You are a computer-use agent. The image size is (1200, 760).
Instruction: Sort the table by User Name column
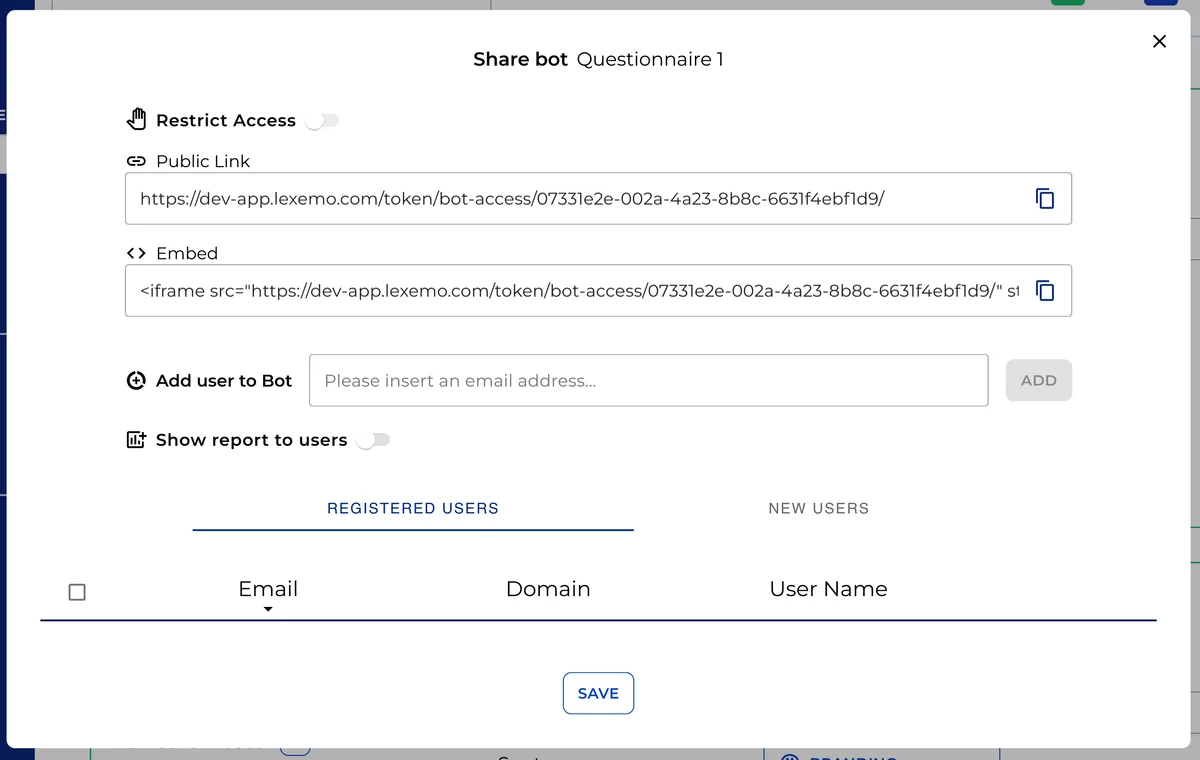point(828,589)
